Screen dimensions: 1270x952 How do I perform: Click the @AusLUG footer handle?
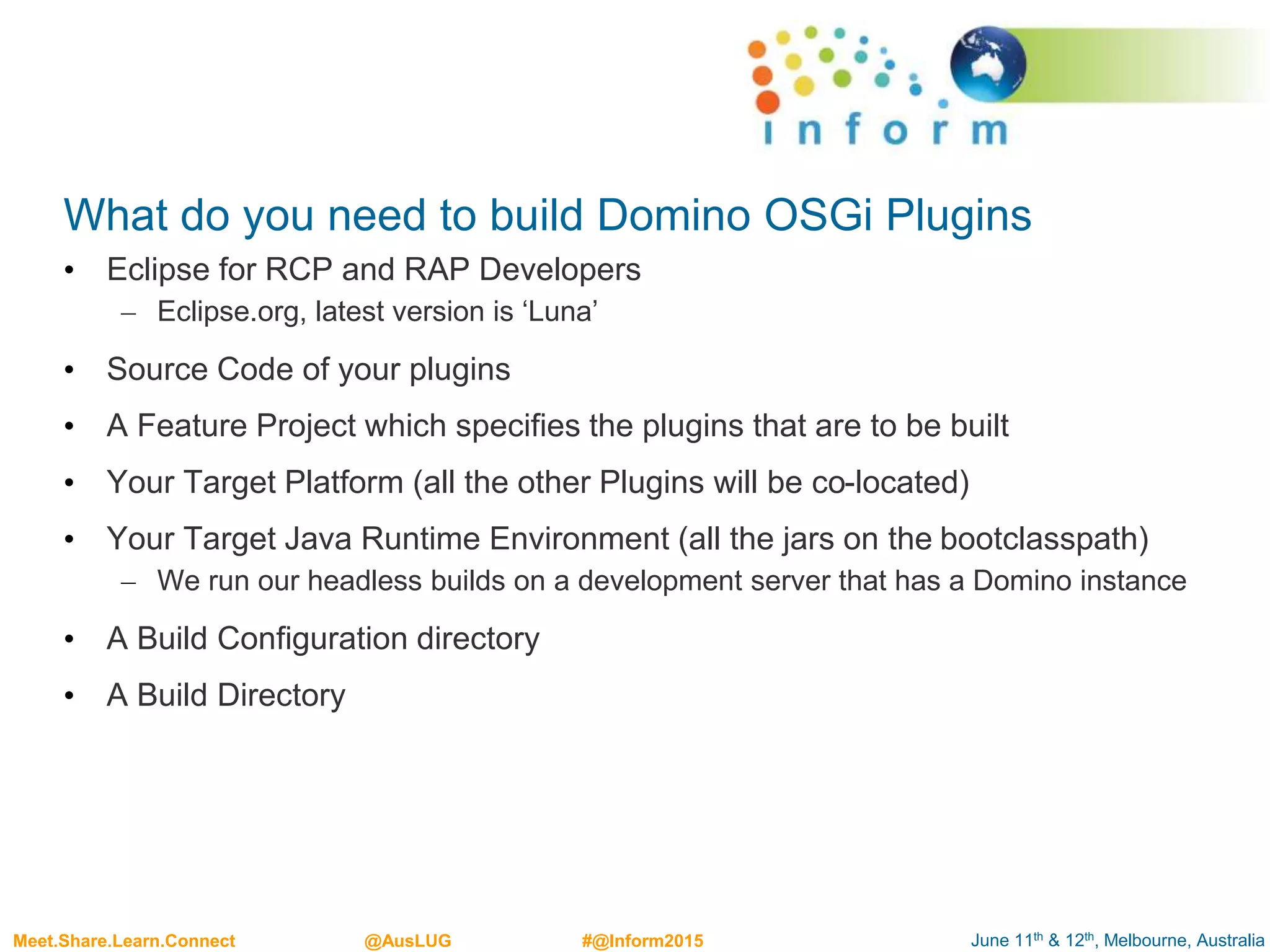[x=407, y=941]
